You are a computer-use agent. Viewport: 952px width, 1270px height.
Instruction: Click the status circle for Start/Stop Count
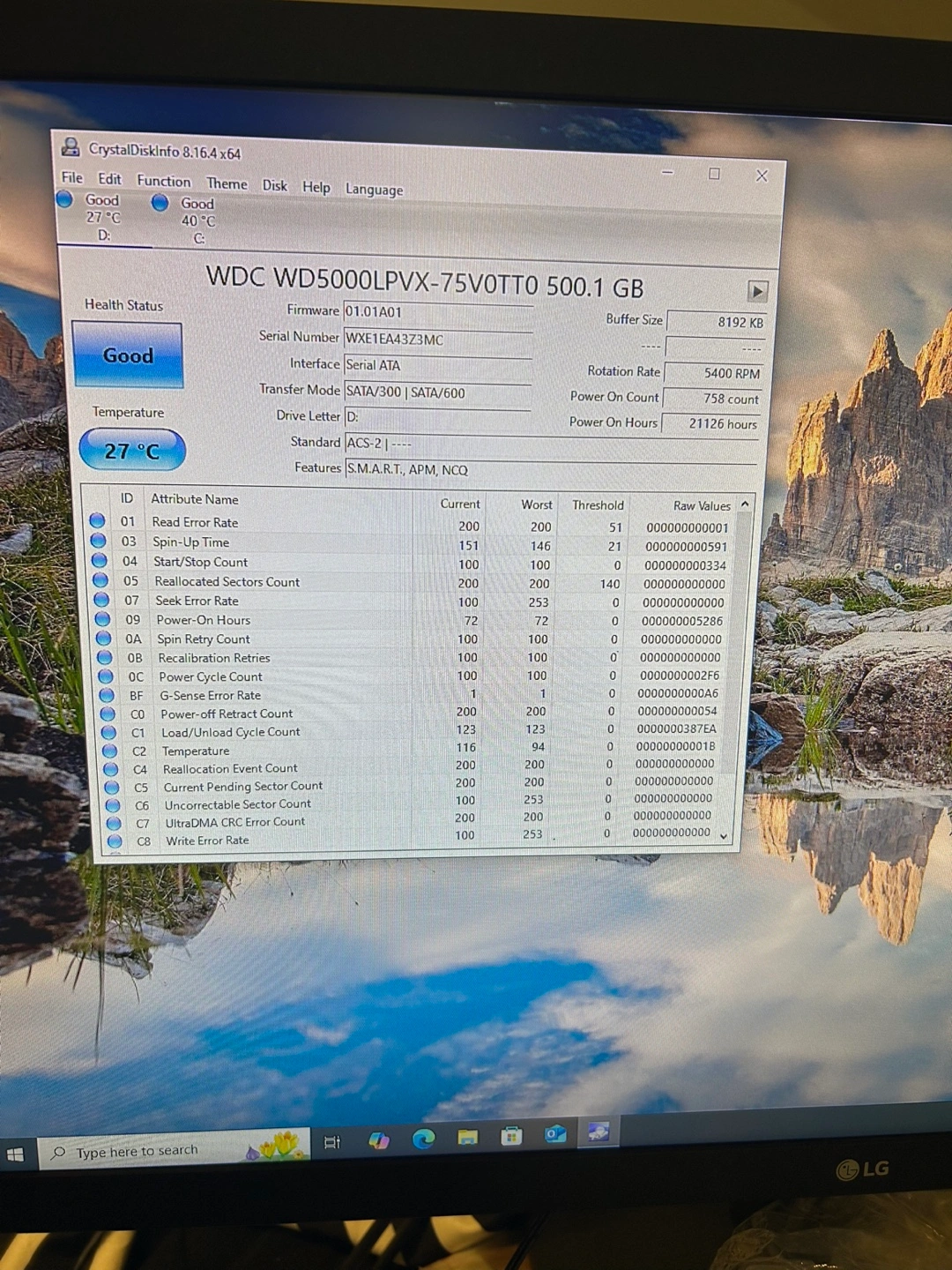pyautogui.click(x=99, y=561)
